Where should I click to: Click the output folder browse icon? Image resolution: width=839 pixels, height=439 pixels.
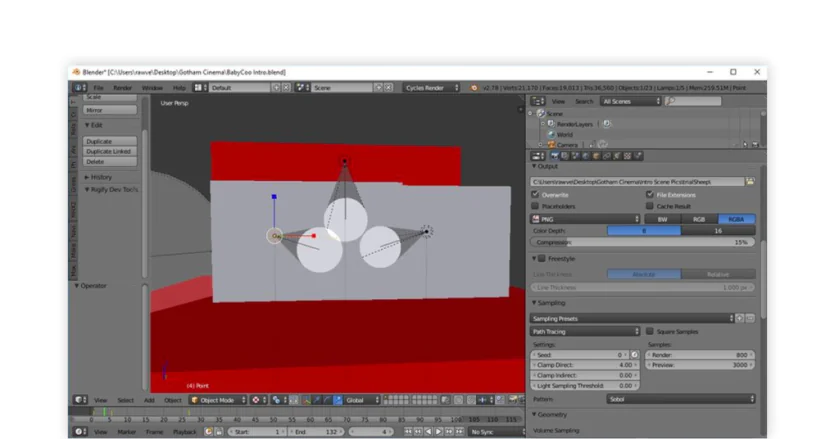click(x=750, y=182)
